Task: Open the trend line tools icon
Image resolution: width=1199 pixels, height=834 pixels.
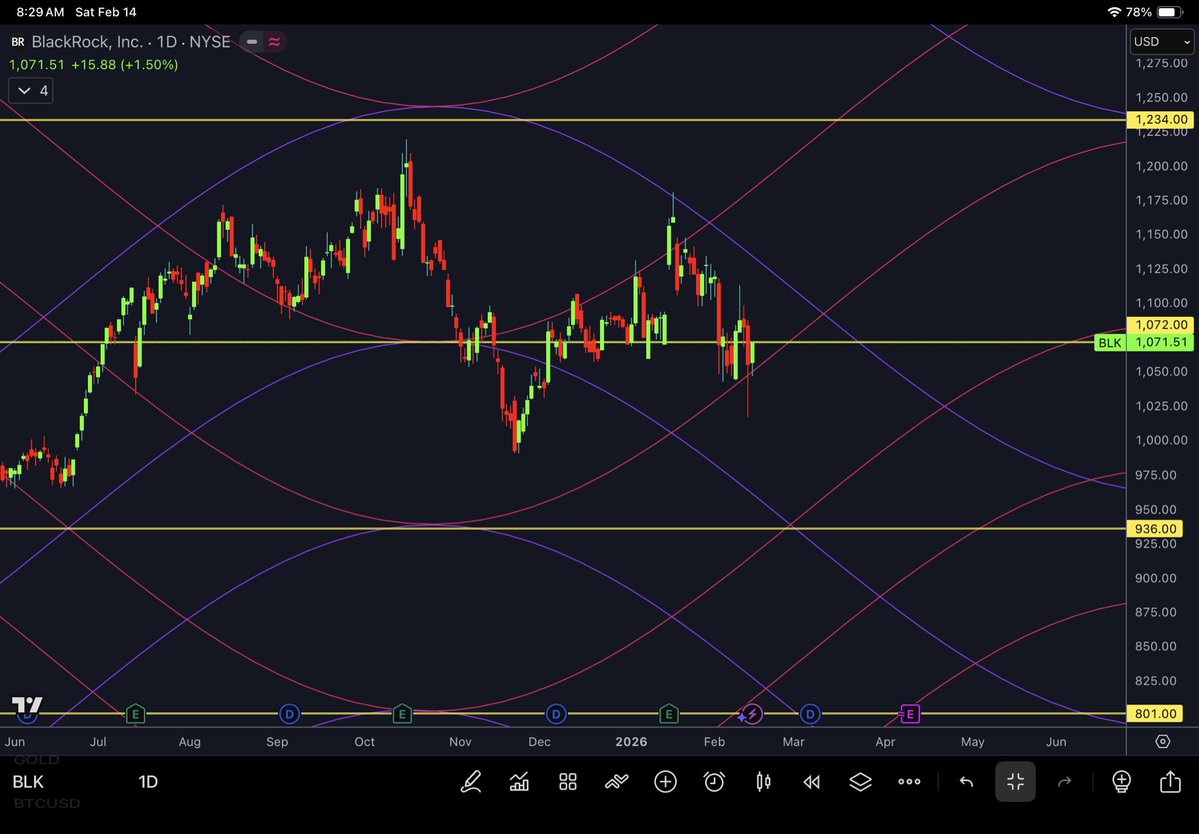Action: click(616, 781)
